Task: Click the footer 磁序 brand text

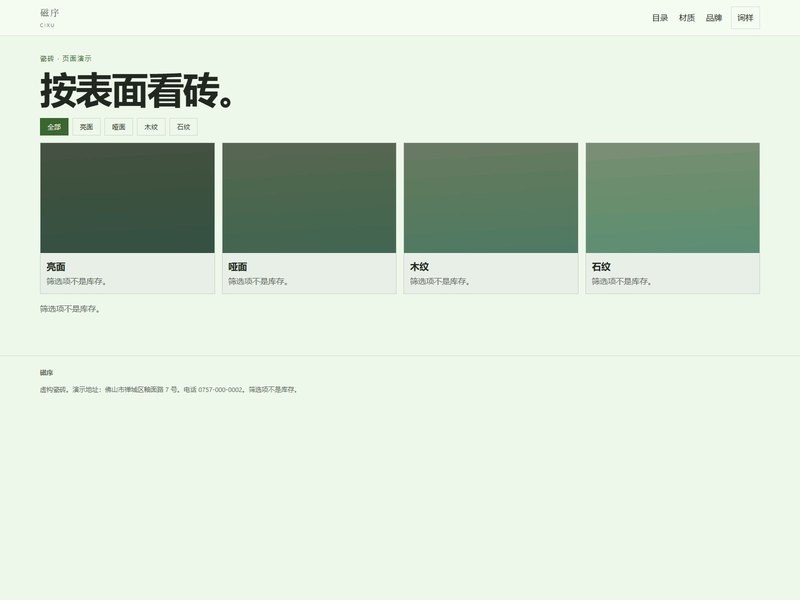Action: tap(46, 372)
